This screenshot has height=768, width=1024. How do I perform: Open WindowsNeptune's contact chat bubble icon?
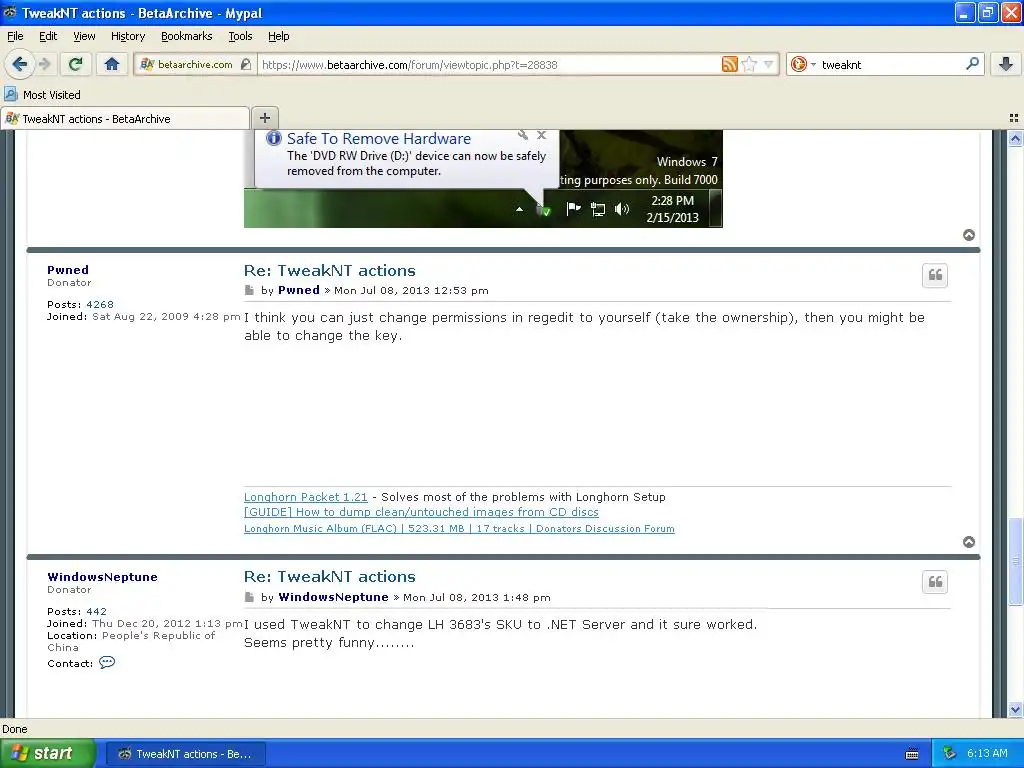point(106,662)
